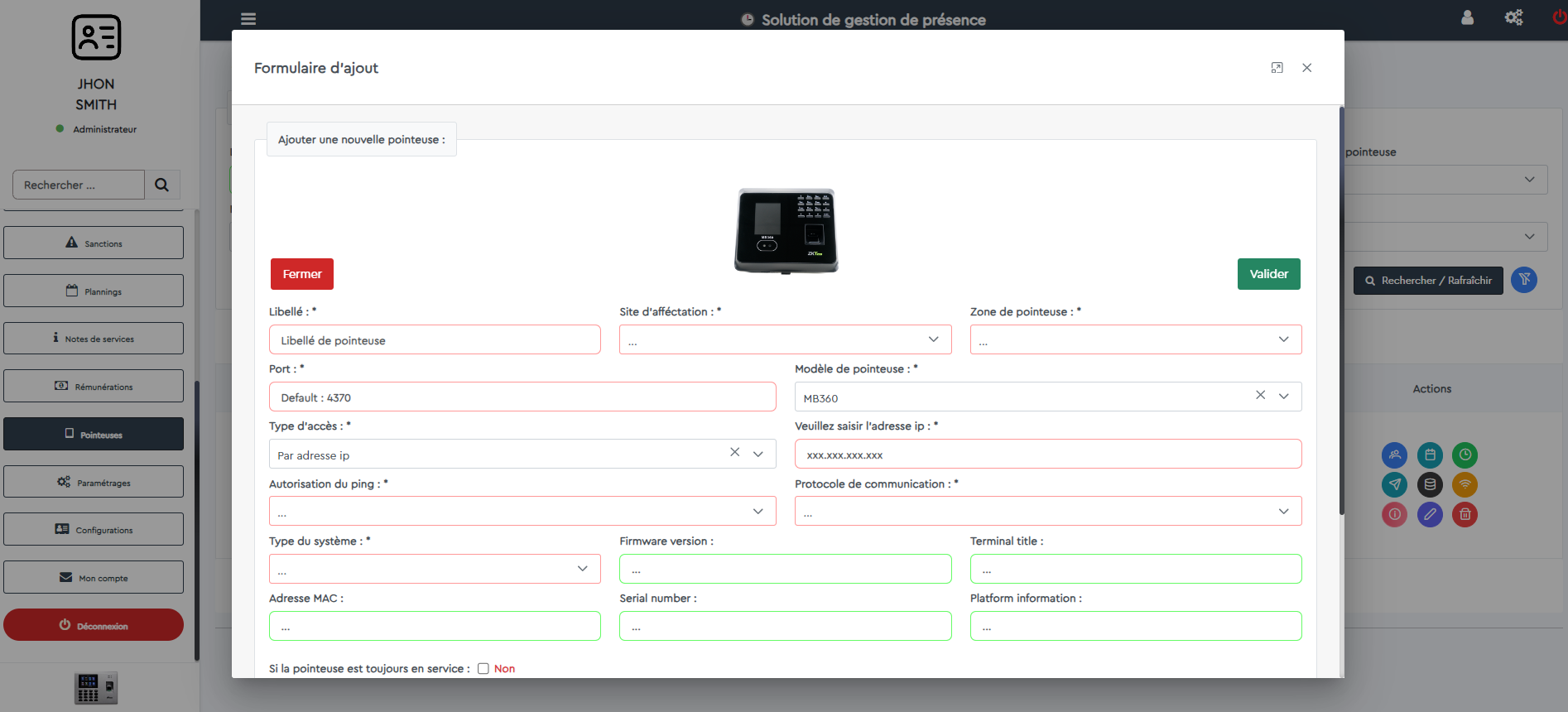
Task: Click the green Valider button
Action: (1269, 274)
